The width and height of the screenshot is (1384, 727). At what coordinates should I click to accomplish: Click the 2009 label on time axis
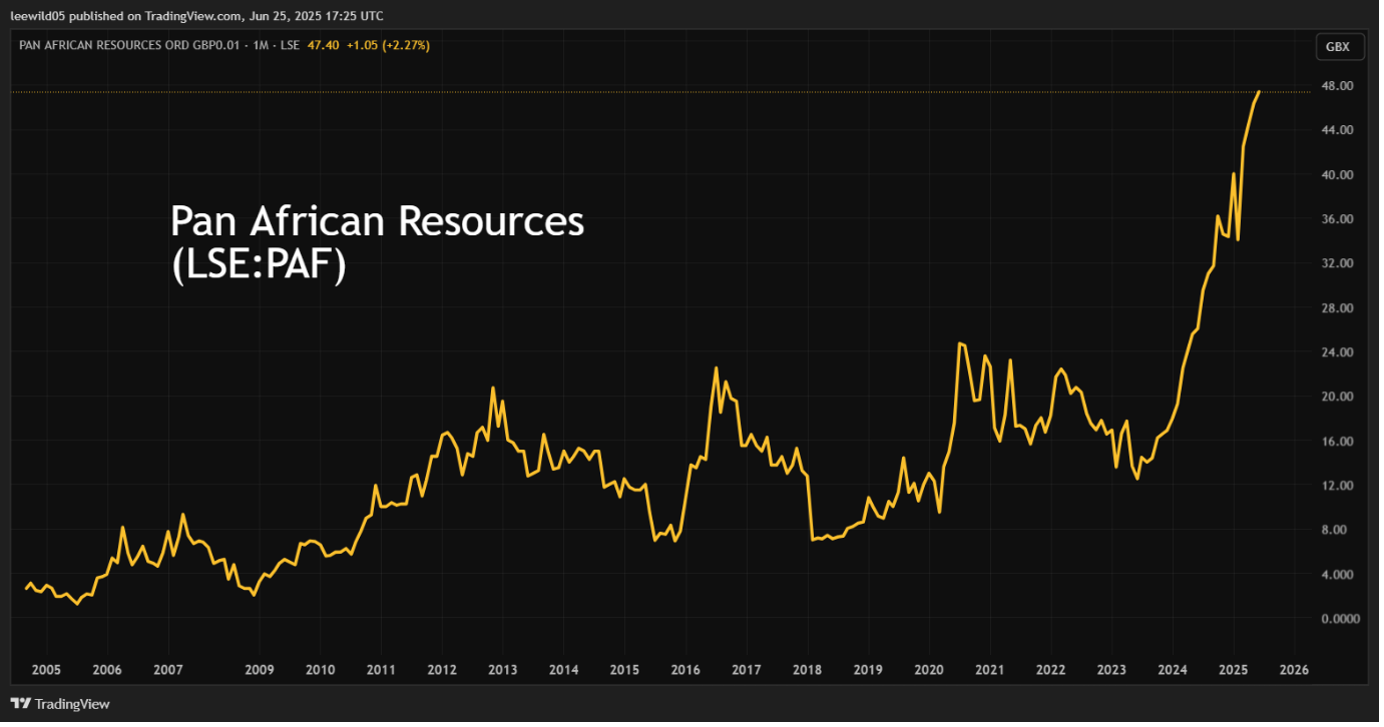tap(259, 670)
